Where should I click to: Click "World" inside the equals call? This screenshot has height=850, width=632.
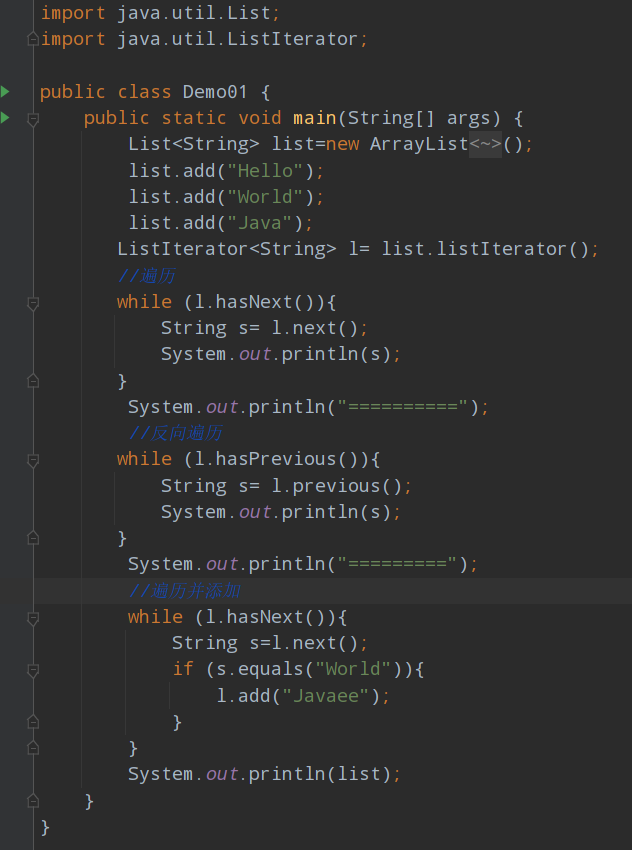[353, 669]
